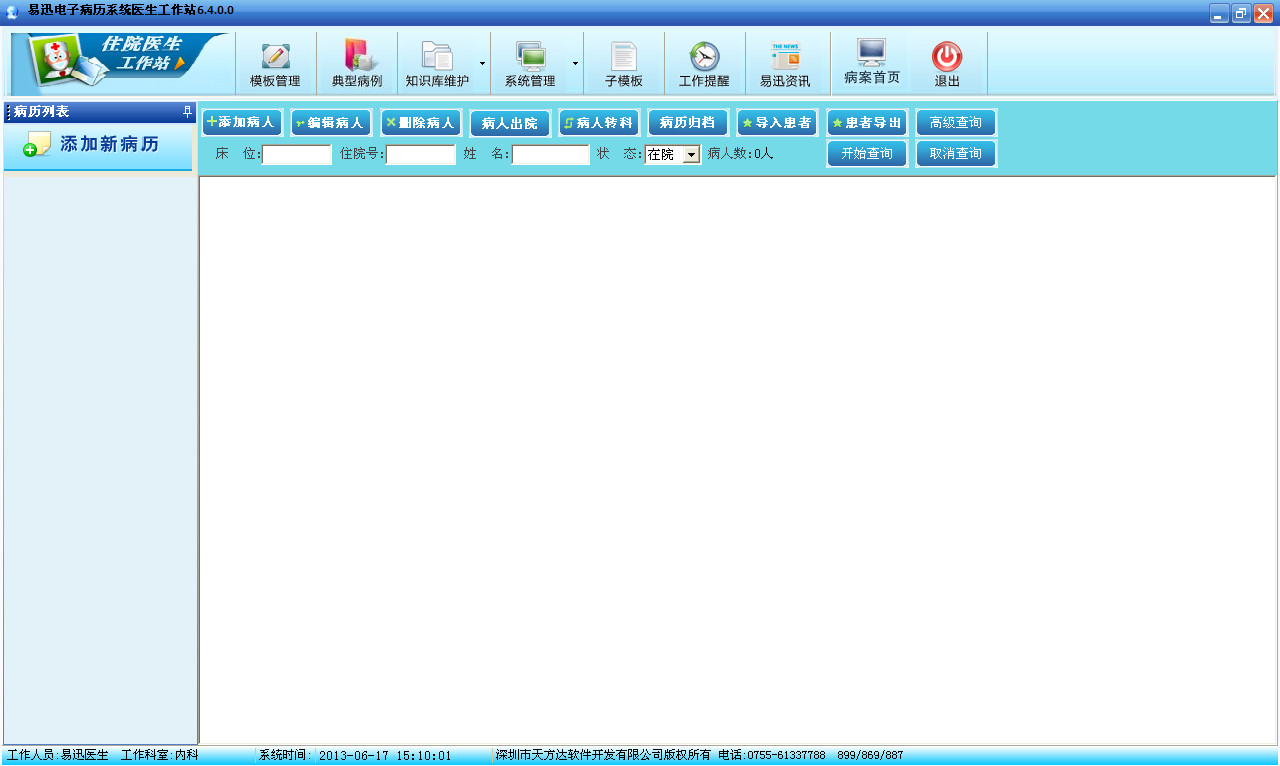
Task: Open 工作提醒 work reminder clock icon
Action: pos(704,58)
